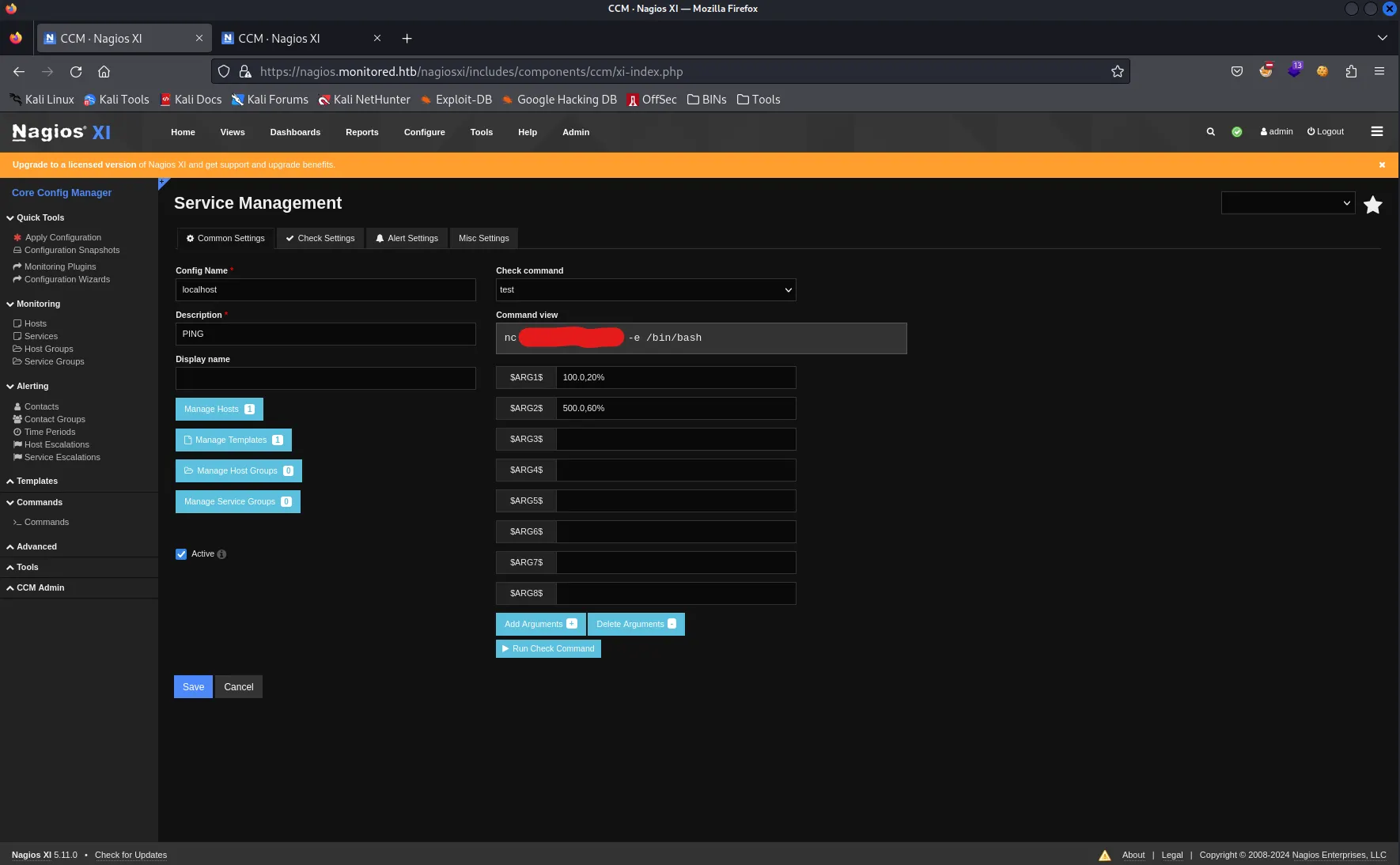Click the Run Check Command button
This screenshot has height=865, width=1400.
[x=548, y=649]
